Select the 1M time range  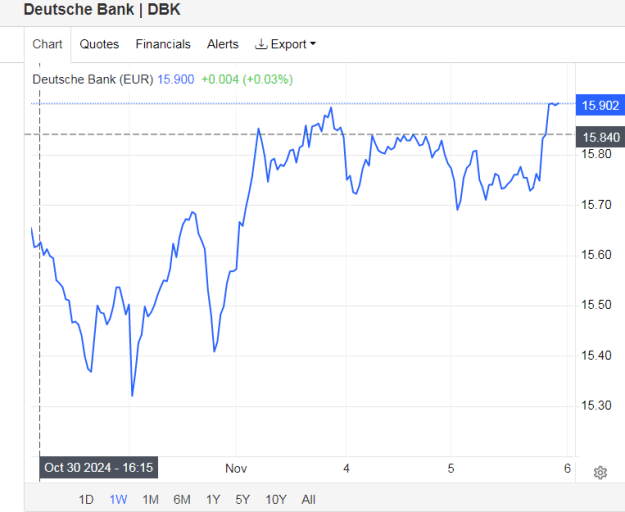[150, 499]
